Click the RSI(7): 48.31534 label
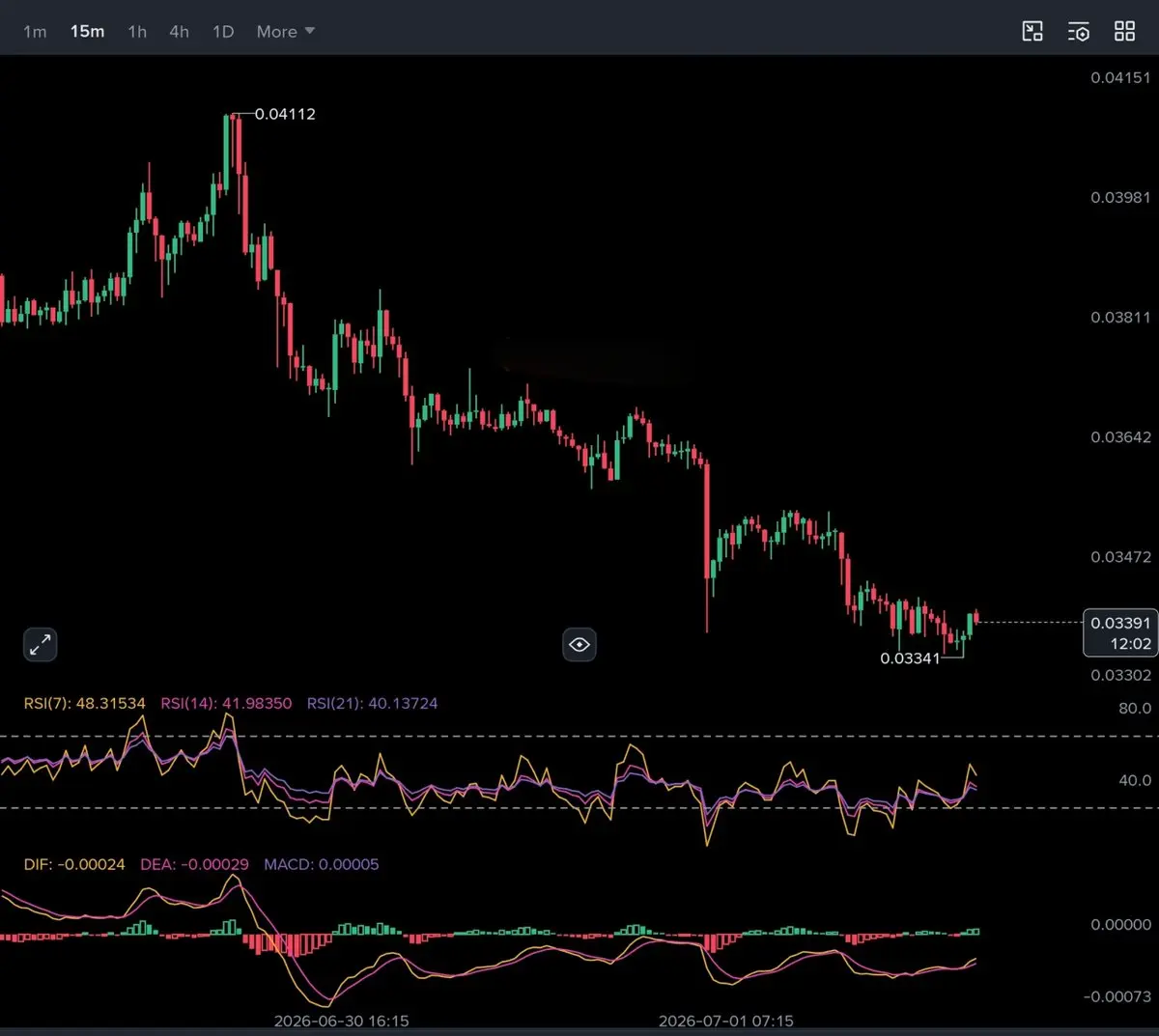1159x1036 pixels. click(85, 703)
